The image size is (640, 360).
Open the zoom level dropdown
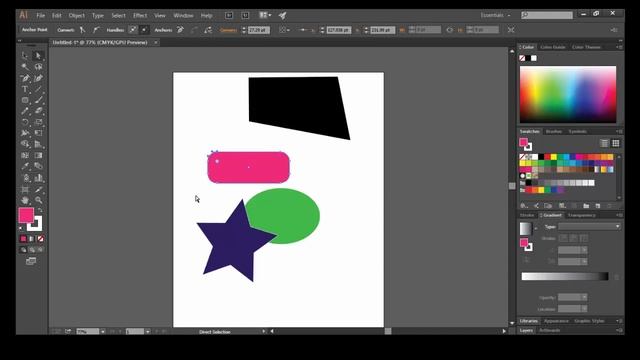coord(103,331)
